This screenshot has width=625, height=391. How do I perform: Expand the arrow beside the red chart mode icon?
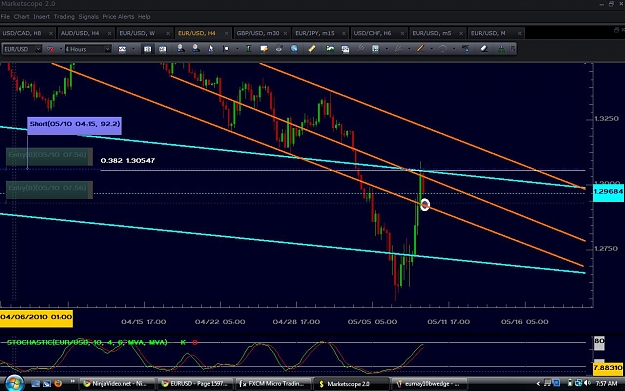[61, 49]
